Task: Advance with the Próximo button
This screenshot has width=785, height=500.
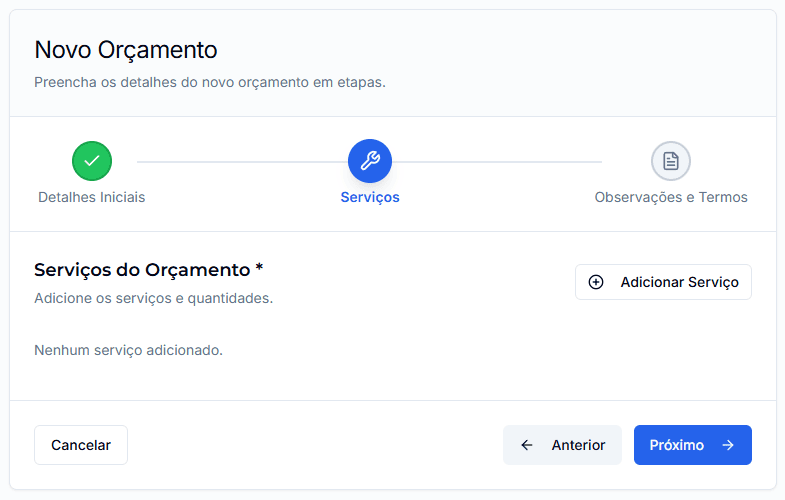Action: pos(692,445)
